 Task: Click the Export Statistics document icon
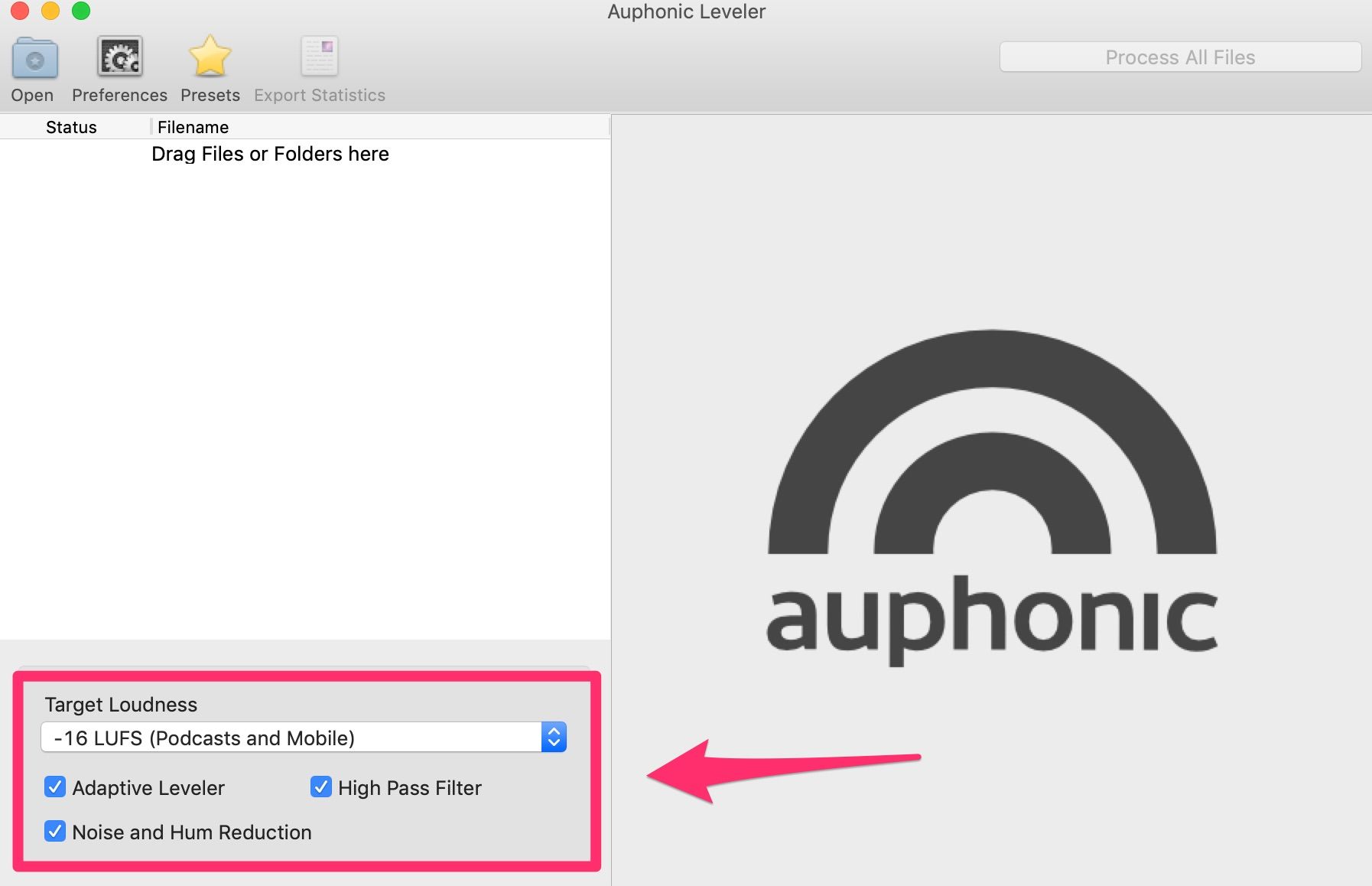pos(320,57)
